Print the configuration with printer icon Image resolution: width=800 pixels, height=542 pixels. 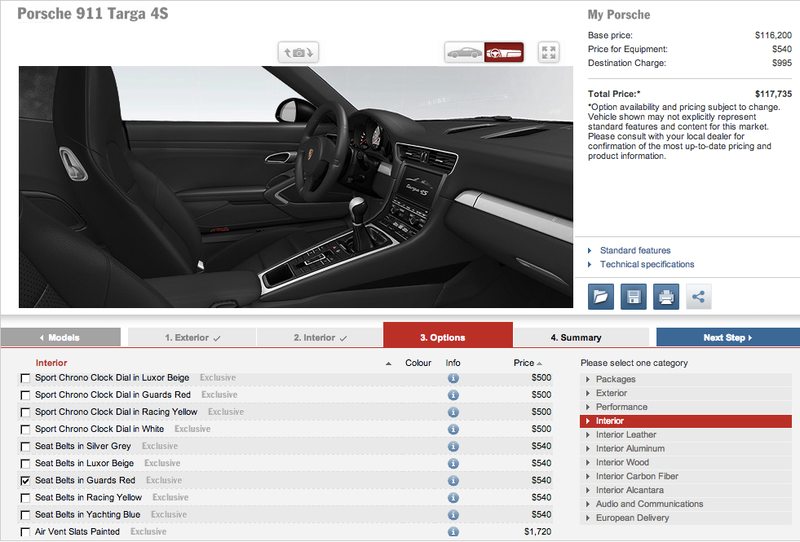pos(666,297)
